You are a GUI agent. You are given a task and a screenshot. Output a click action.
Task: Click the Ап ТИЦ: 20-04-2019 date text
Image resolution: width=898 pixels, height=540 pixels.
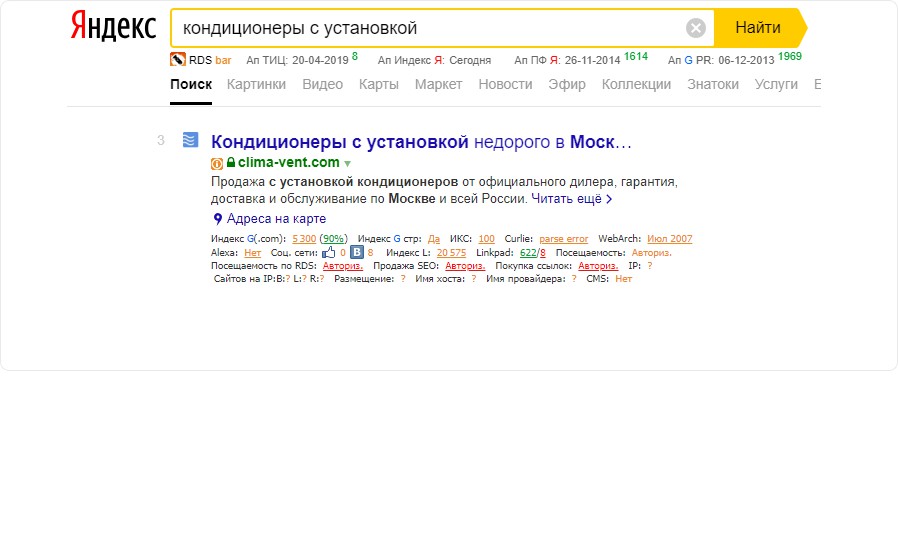(297, 60)
